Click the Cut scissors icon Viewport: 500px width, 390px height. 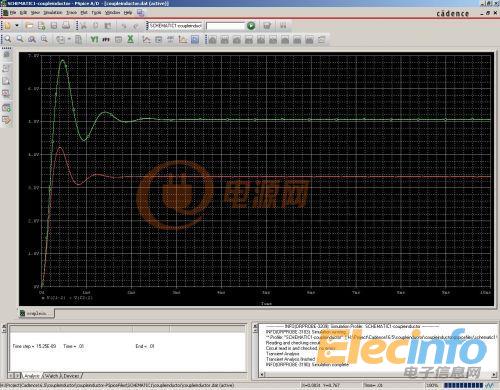(83, 26)
